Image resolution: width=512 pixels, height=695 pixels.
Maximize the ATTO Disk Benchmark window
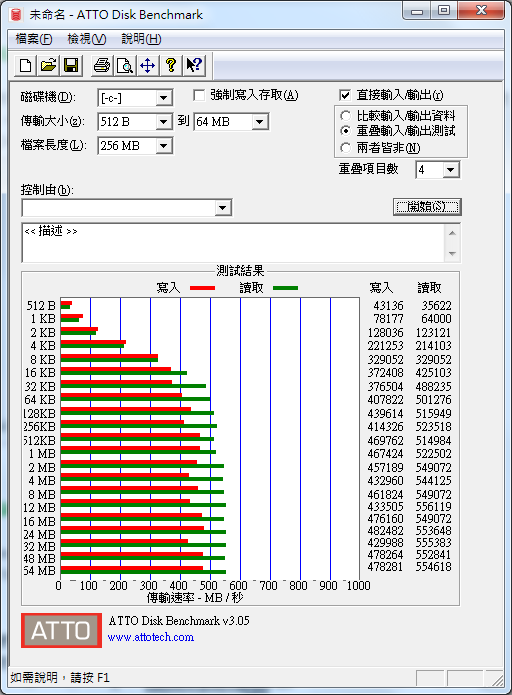444,11
